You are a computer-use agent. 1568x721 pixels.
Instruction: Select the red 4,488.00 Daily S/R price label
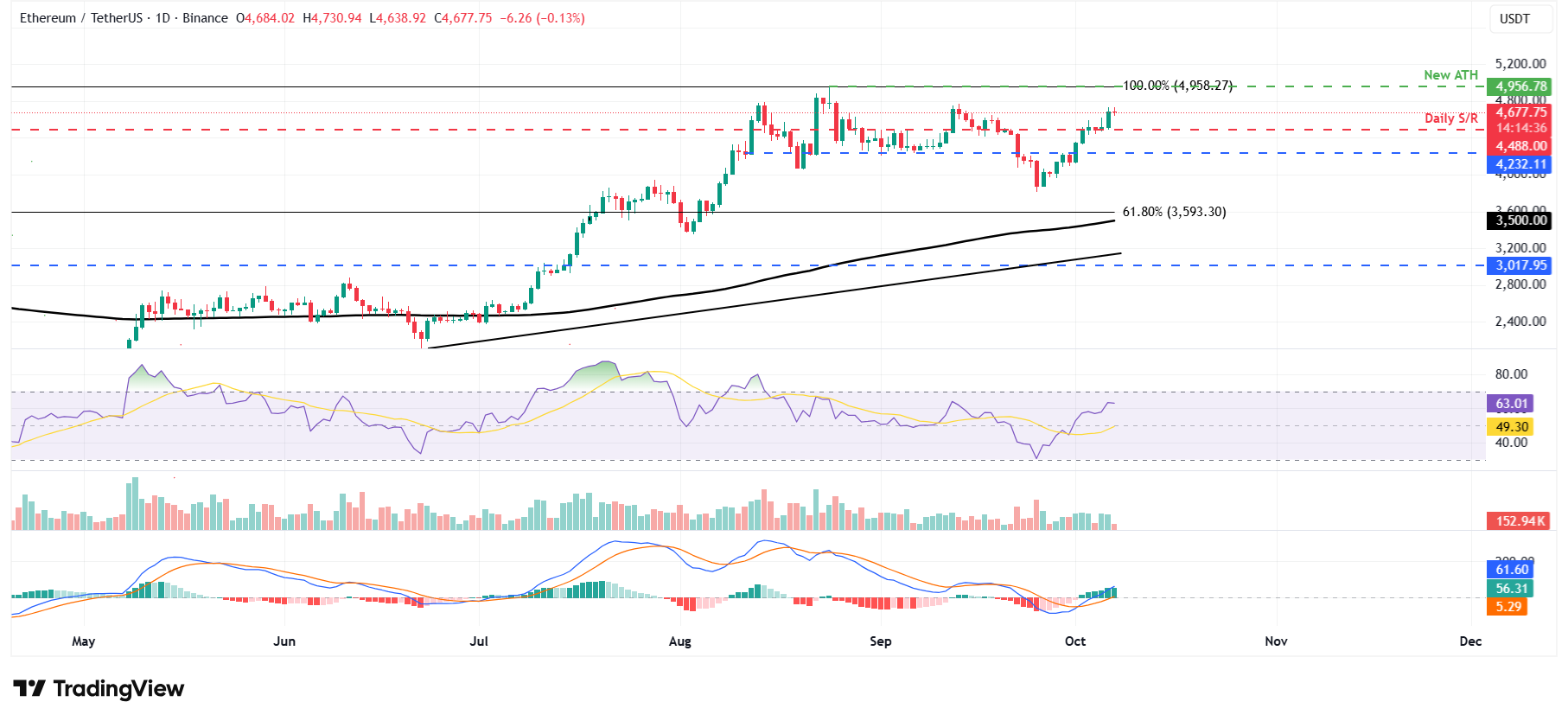click(x=1520, y=146)
